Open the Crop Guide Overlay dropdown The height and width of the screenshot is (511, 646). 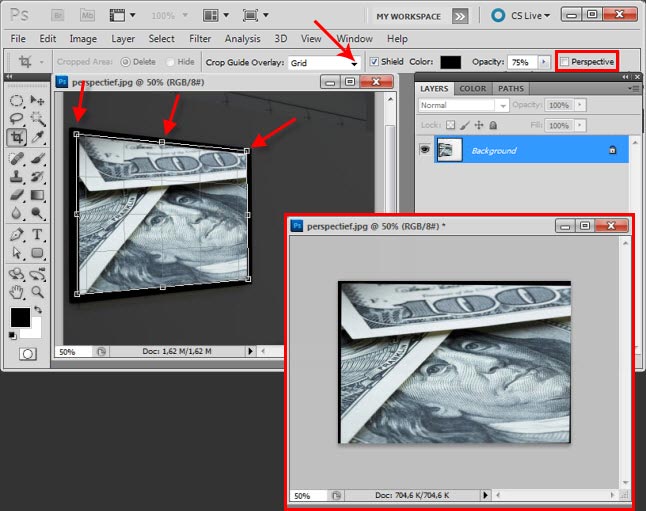coord(324,63)
